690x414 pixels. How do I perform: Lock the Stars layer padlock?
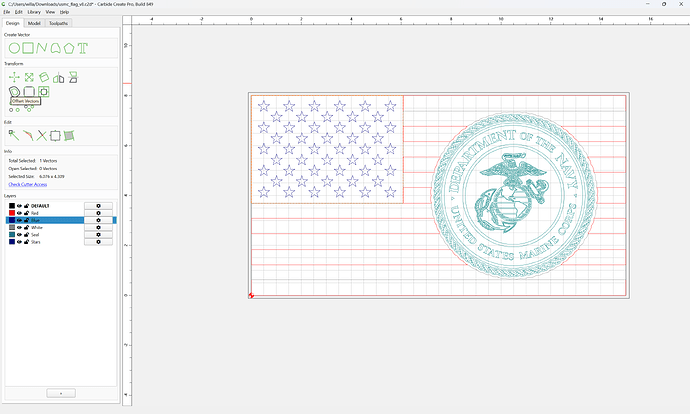pos(26,242)
